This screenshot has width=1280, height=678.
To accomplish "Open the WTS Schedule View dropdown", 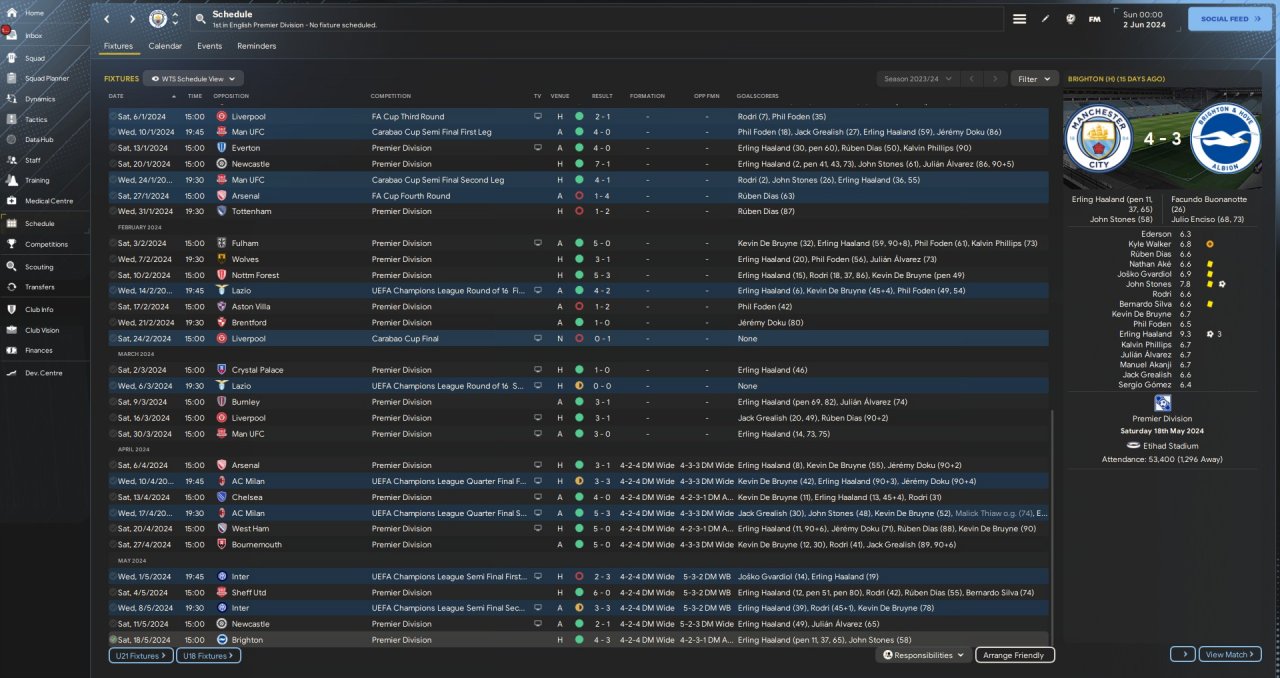I will (x=193, y=78).
